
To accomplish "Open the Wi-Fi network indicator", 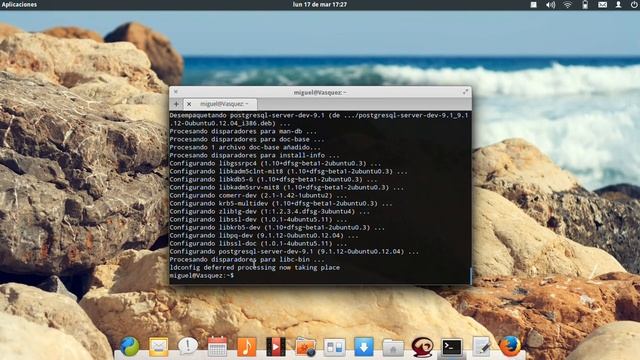I will point(567,5).
